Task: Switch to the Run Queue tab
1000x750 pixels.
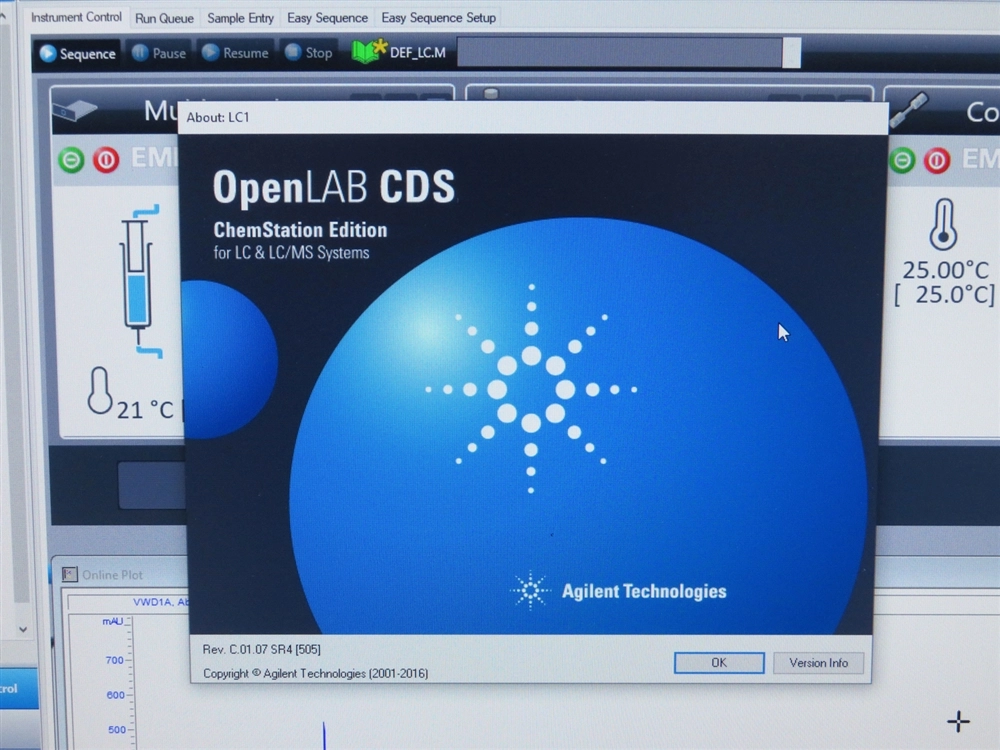Action: click(164, 18)
